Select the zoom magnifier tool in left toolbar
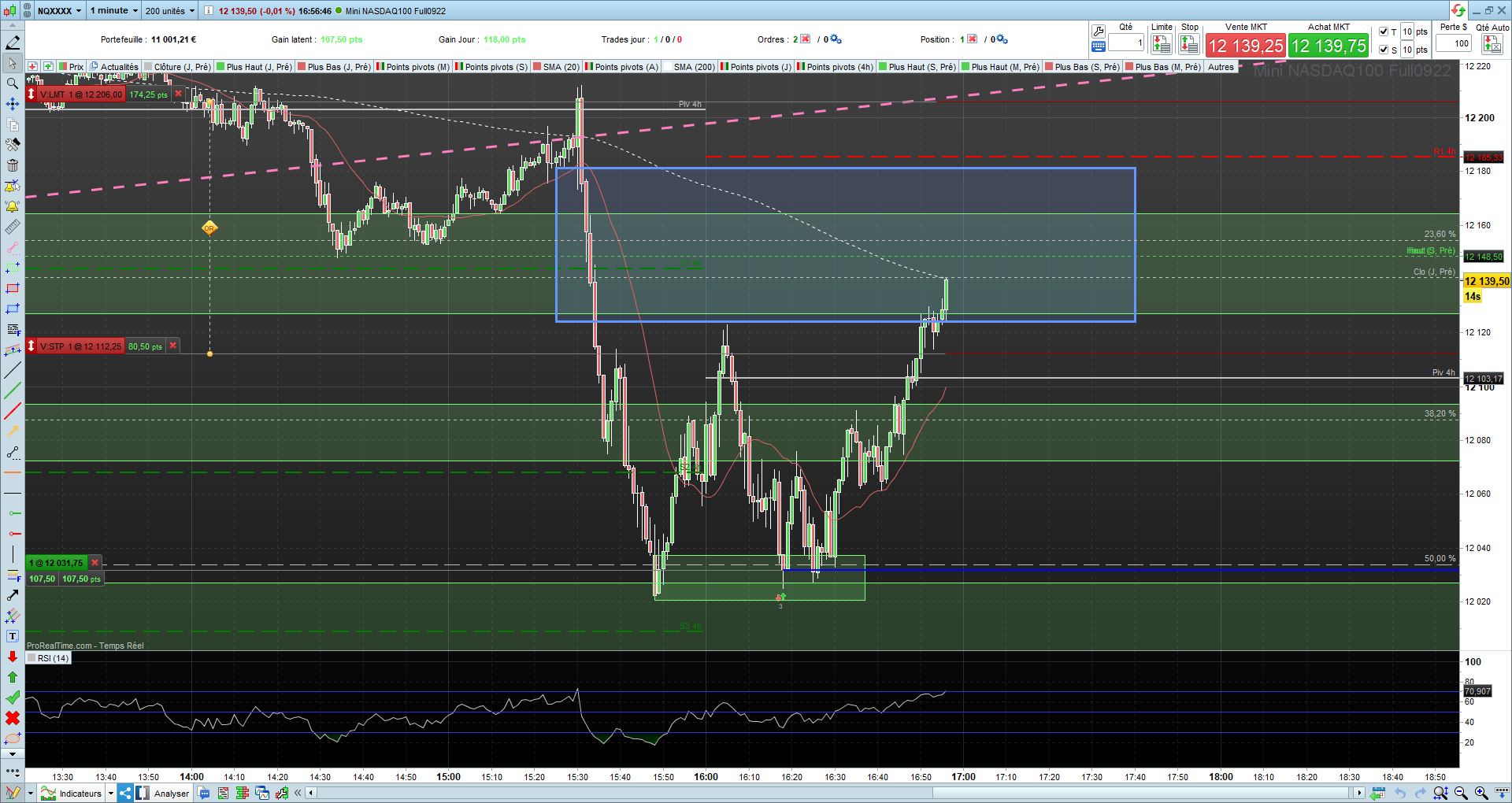 pyautogui.click(x=13, y=83)
